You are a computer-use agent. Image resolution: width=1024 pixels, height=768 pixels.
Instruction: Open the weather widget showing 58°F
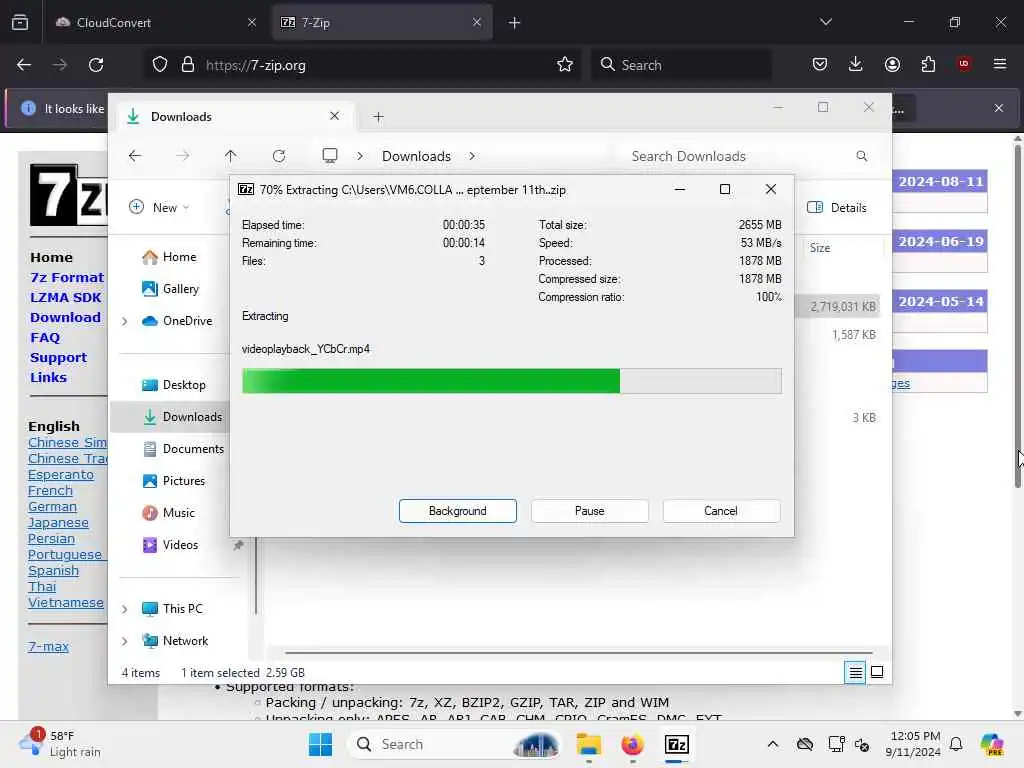(x=60, y=744)
